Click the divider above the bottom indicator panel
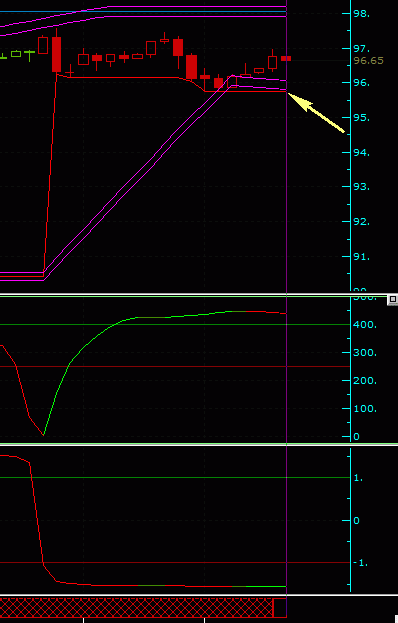Image resolution: width=398 pixels, height=623 pixels. coord(199,445)
